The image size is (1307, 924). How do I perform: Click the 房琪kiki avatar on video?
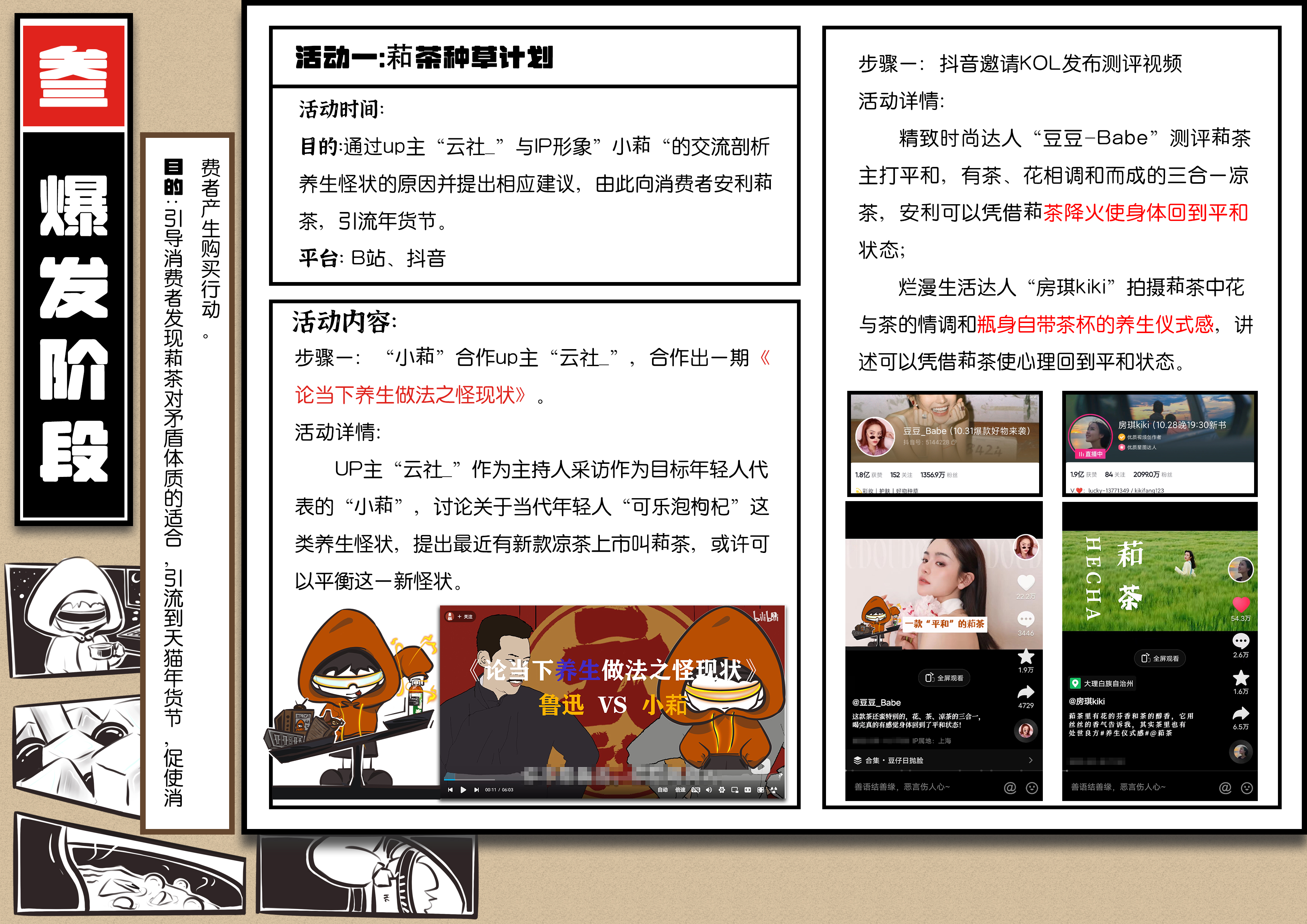tap(1241, 569)
